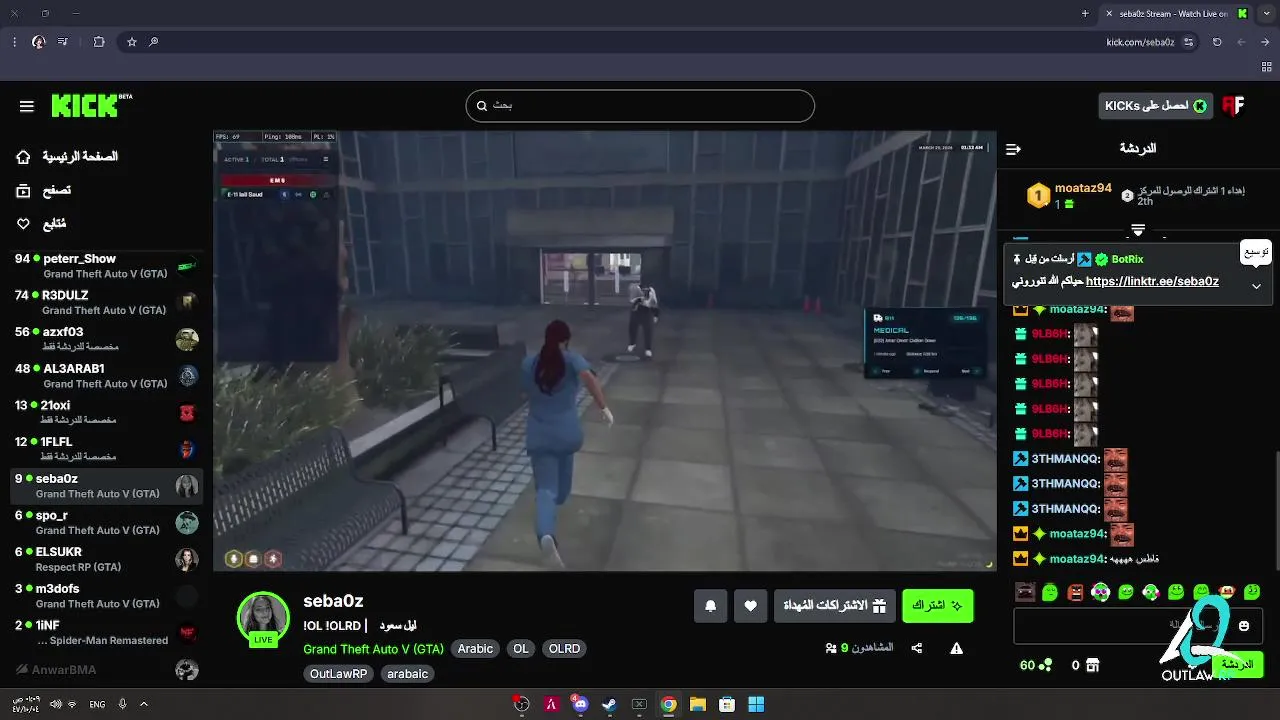Collapse the chat panel icon

click(x=1013, y=149)
